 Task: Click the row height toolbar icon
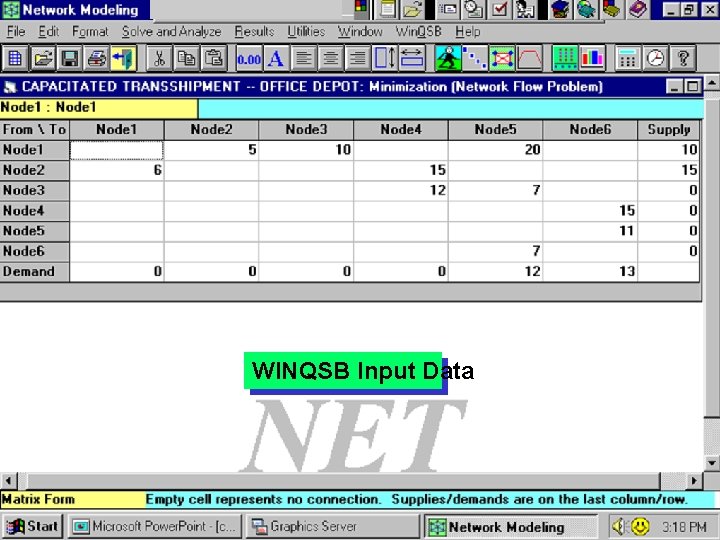(384, 58)
